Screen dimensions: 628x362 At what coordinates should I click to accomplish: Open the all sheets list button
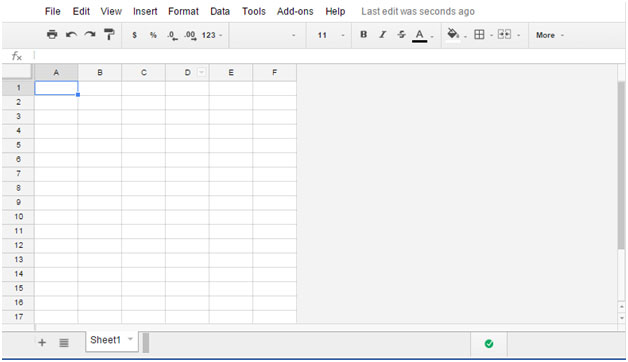[64, 343]
